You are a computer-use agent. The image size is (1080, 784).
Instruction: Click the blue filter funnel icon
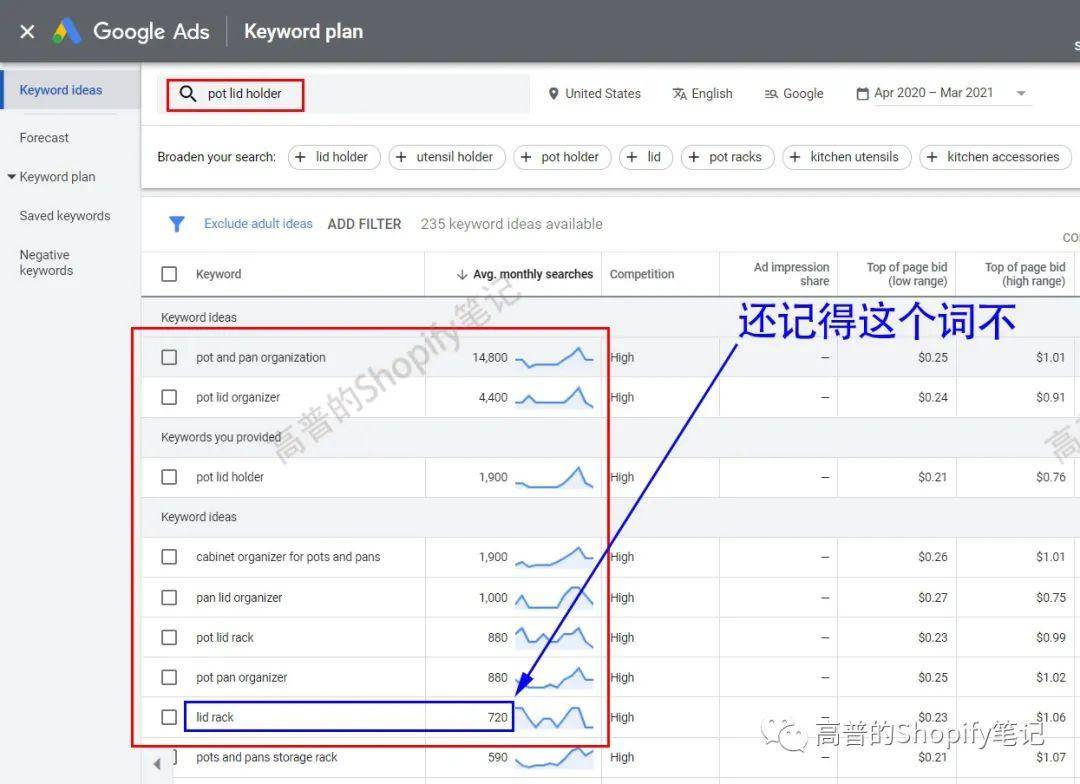pos(177,224)
